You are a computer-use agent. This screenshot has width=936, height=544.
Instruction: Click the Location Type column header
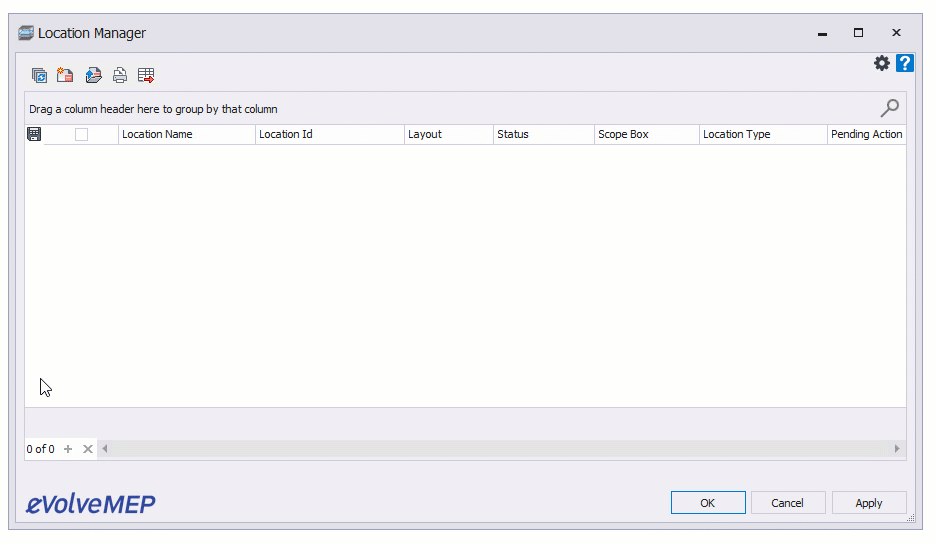(763, 134)
